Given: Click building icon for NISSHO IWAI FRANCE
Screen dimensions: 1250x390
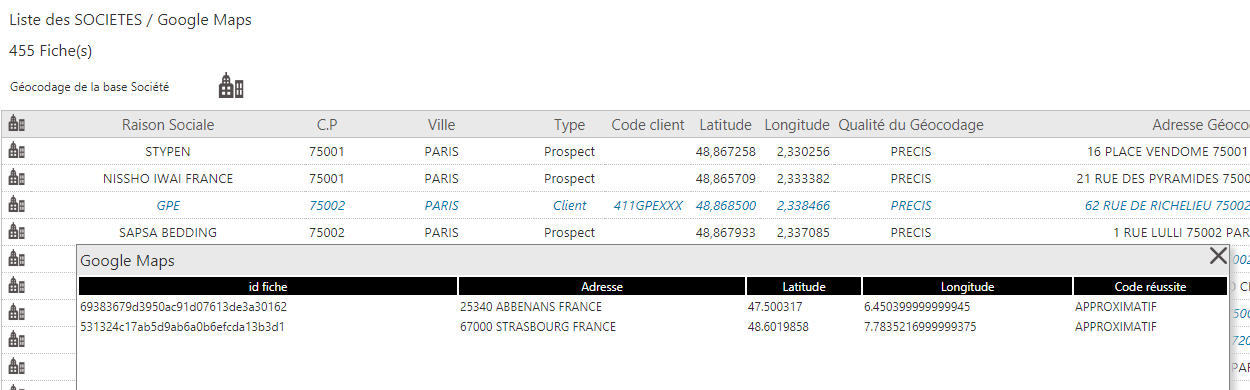Looking at the screenshot, I should (x=16, y=178).
